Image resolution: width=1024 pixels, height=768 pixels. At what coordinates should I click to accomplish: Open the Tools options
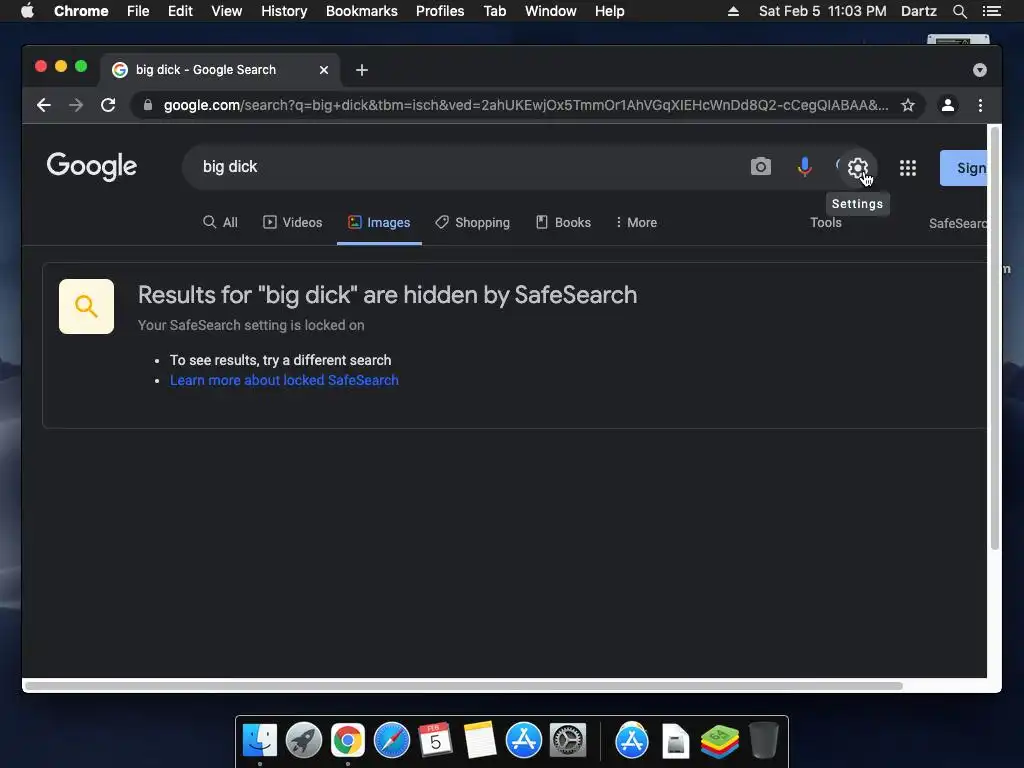[x=825, y=223]
